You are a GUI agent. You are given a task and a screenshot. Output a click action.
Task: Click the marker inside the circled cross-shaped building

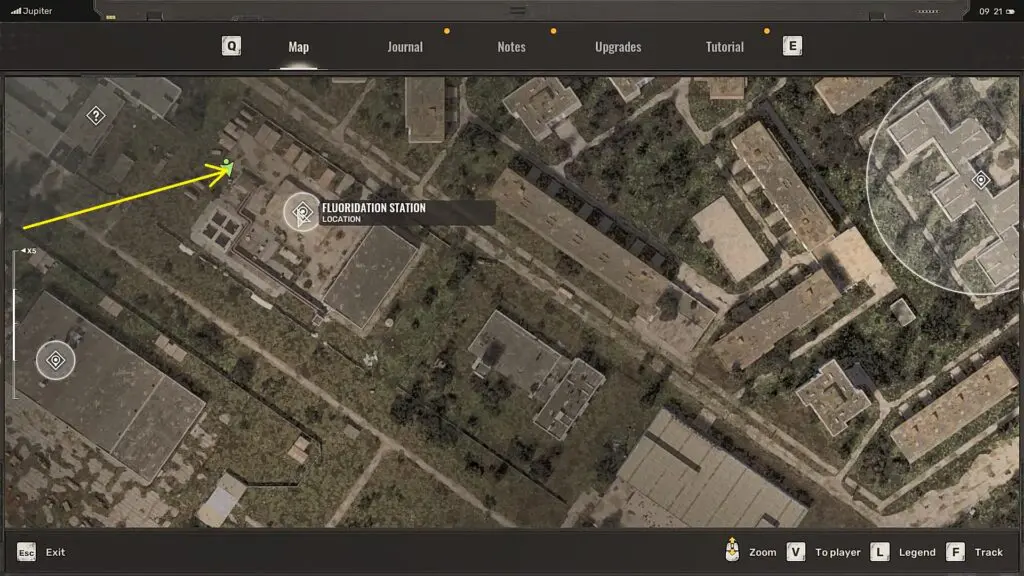click(x=980, y=180)
